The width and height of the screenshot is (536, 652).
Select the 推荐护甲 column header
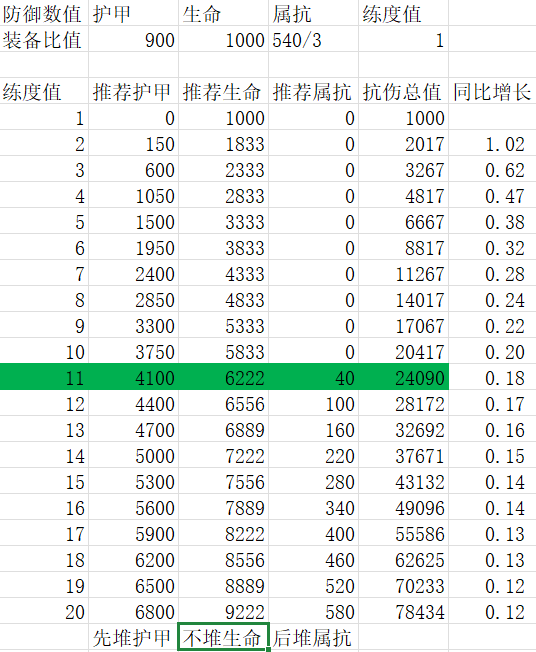133,91
